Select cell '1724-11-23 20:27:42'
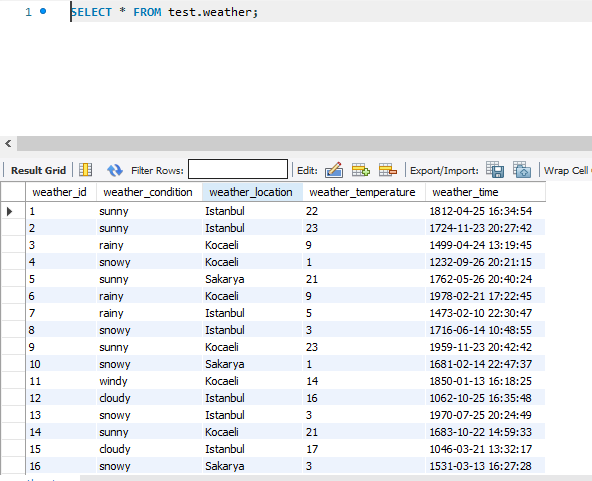The width and height of the screenshot is (592, 481). pyautogui.click(x=486, y=228)
